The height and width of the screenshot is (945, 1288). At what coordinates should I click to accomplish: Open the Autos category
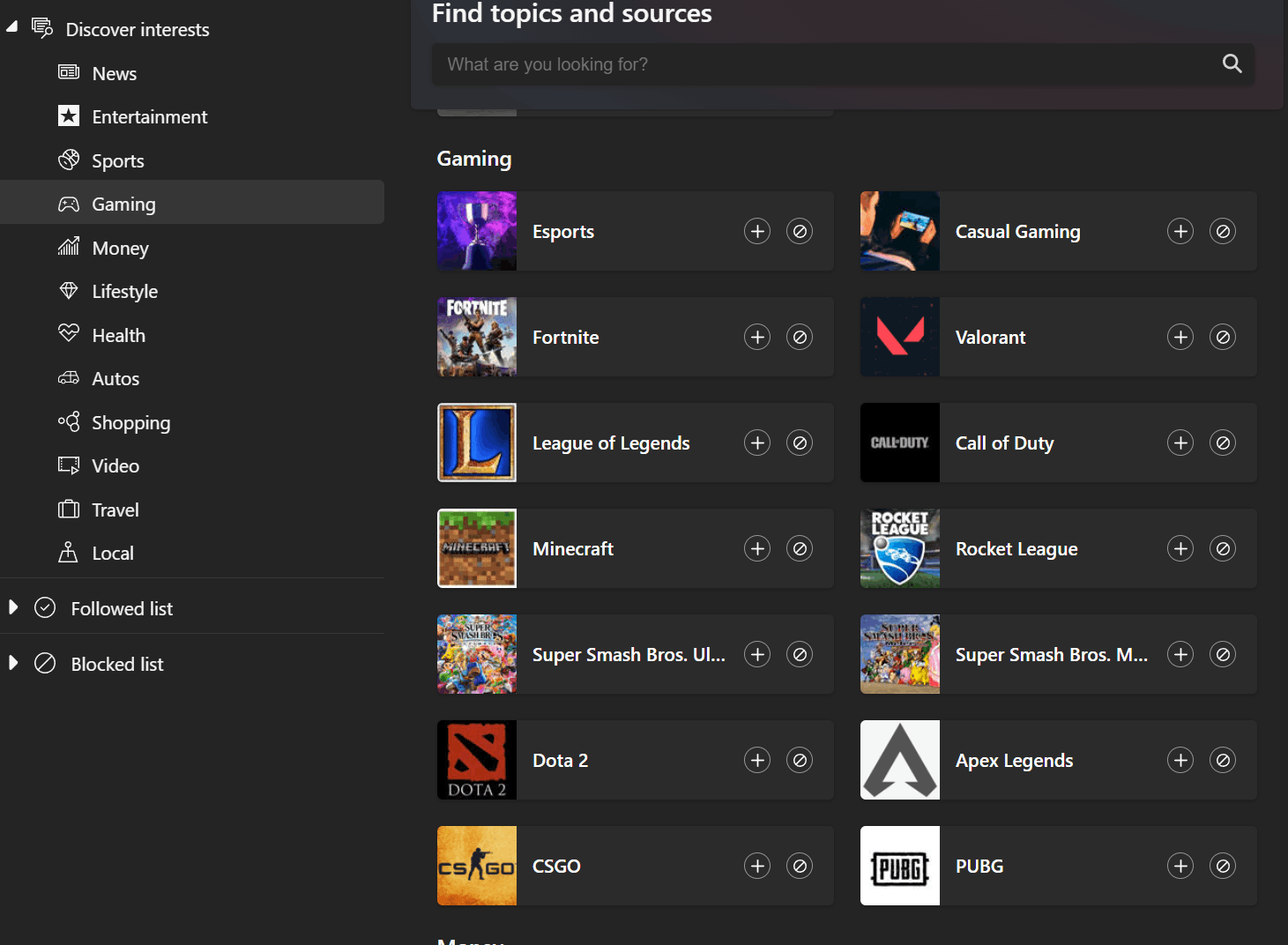pos(192,378)
